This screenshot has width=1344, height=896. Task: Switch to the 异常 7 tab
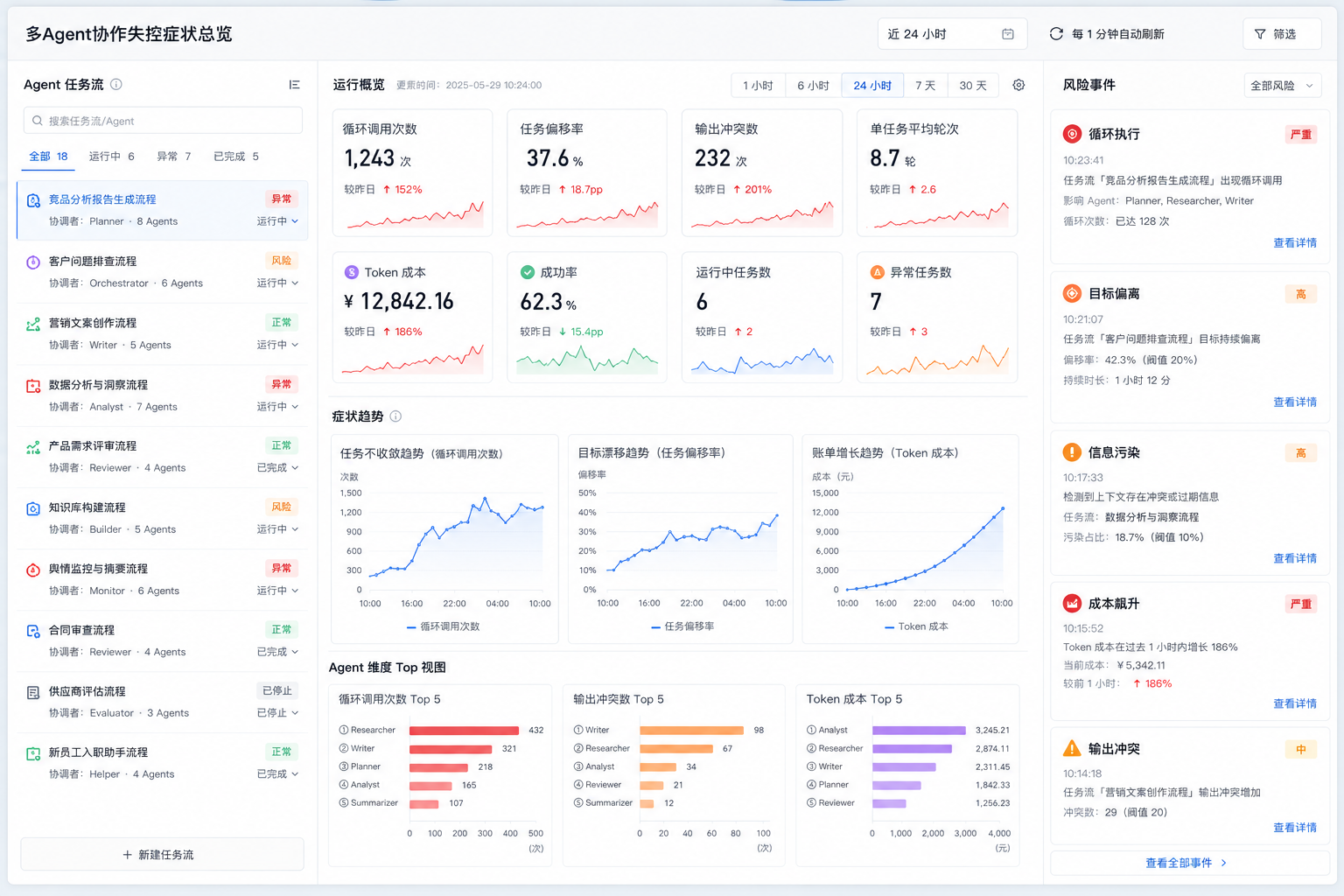pyautogui.click(x=173, y=157)
